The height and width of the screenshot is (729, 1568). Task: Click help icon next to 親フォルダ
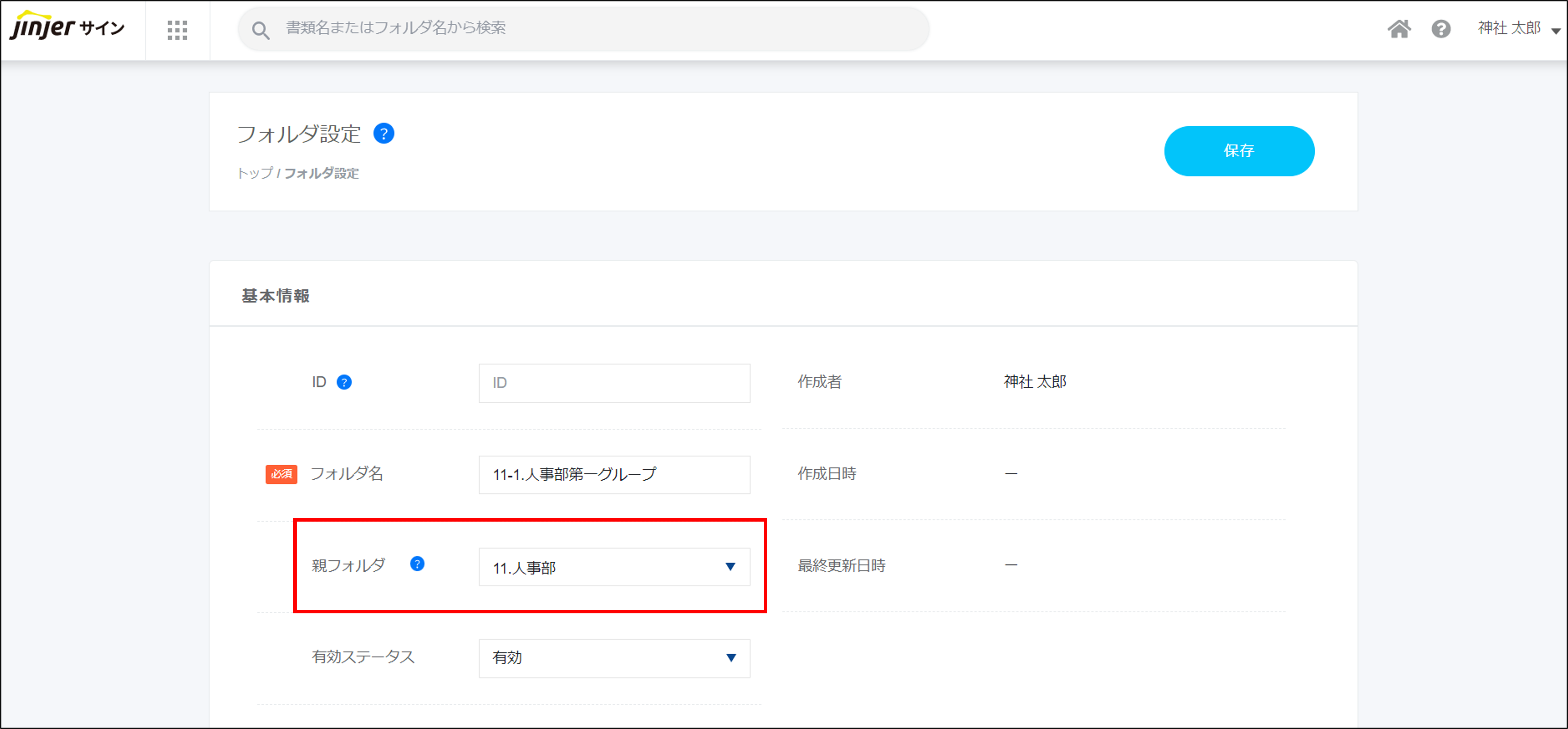tap(417, 564)
